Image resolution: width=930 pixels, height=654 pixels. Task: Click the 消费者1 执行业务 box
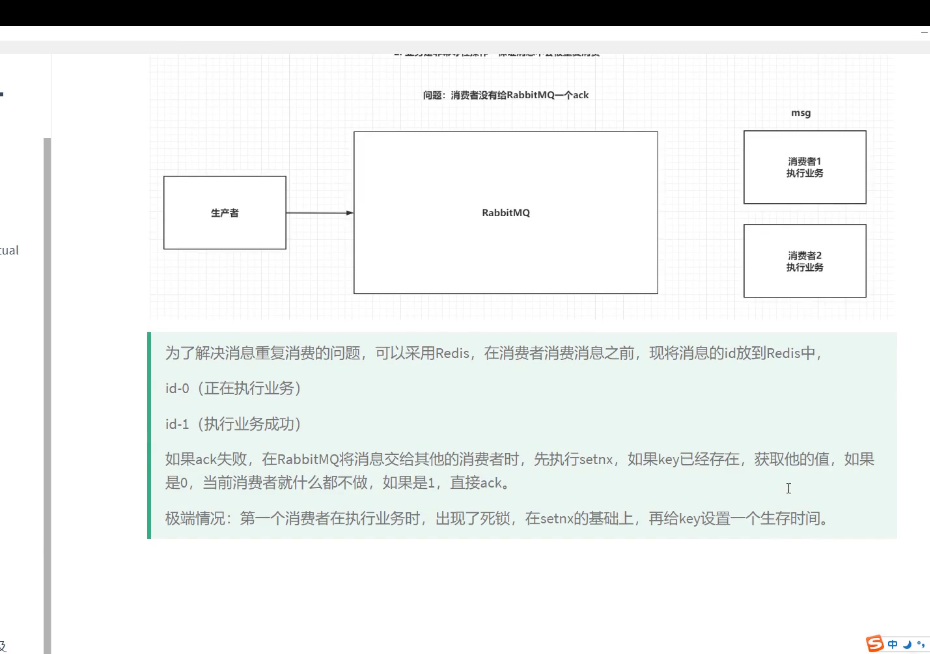click(x=805, y=167)
